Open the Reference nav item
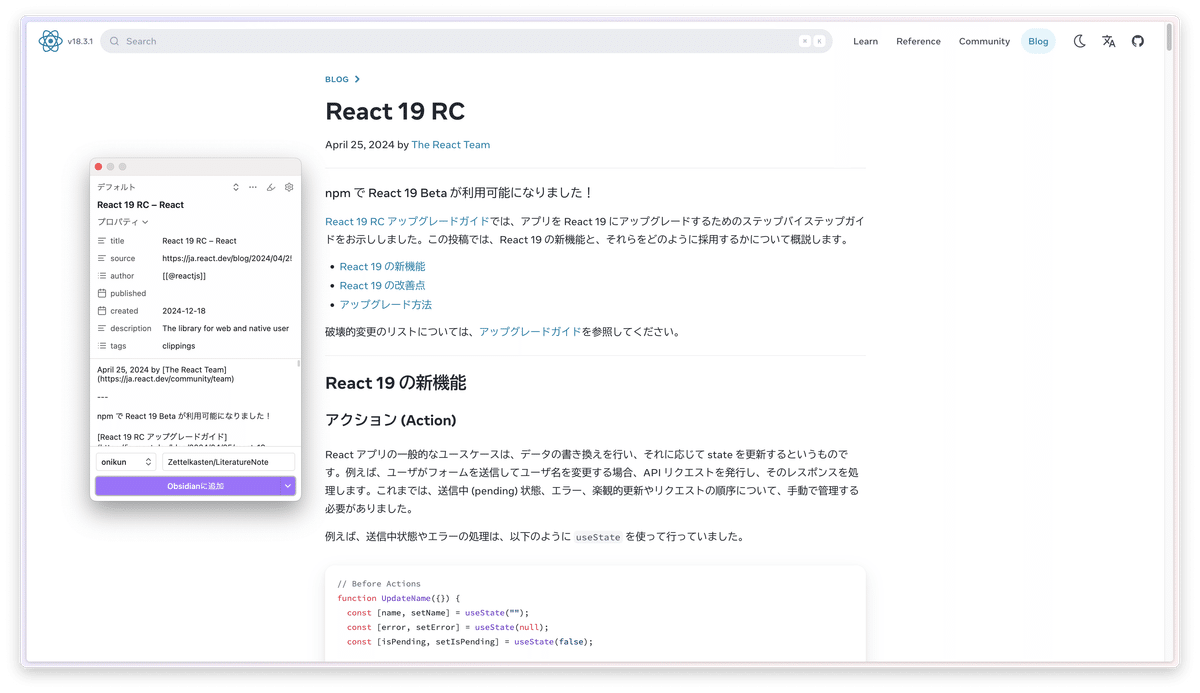Screen dimensions: 1200x693 pyautogui.click(x=918, y=41)
